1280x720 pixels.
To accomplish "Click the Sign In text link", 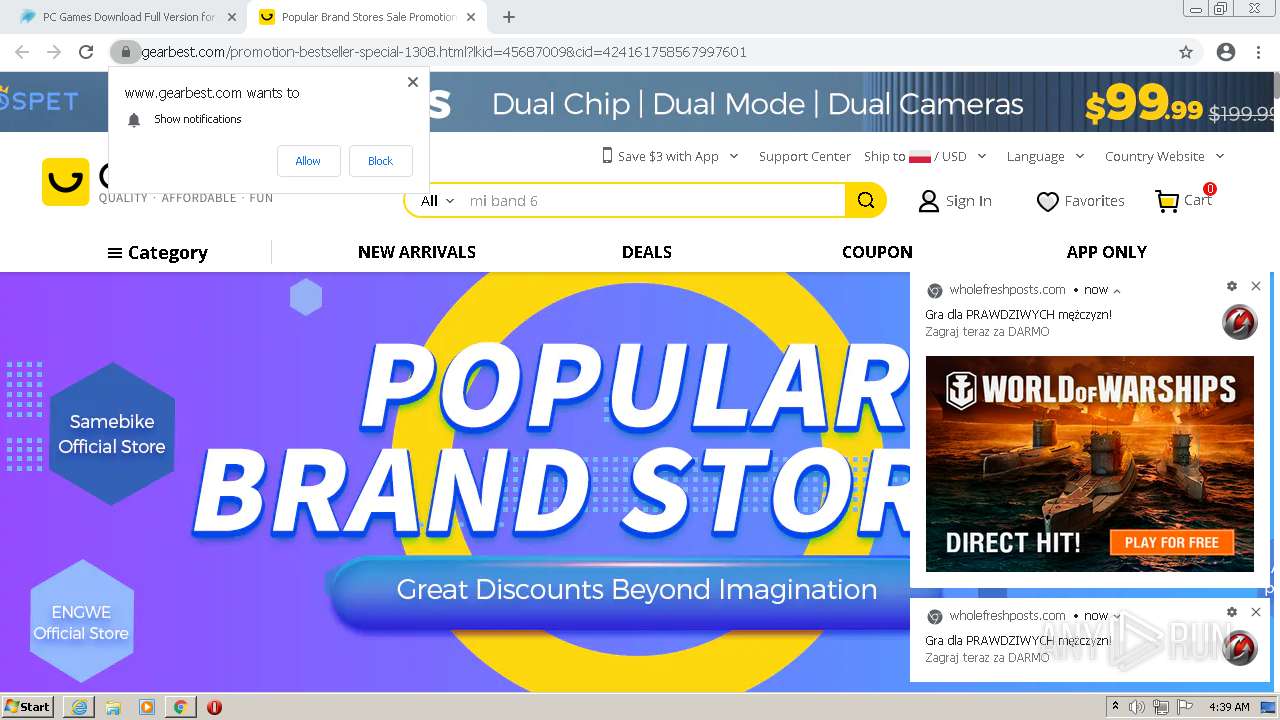I will (968, 201).
